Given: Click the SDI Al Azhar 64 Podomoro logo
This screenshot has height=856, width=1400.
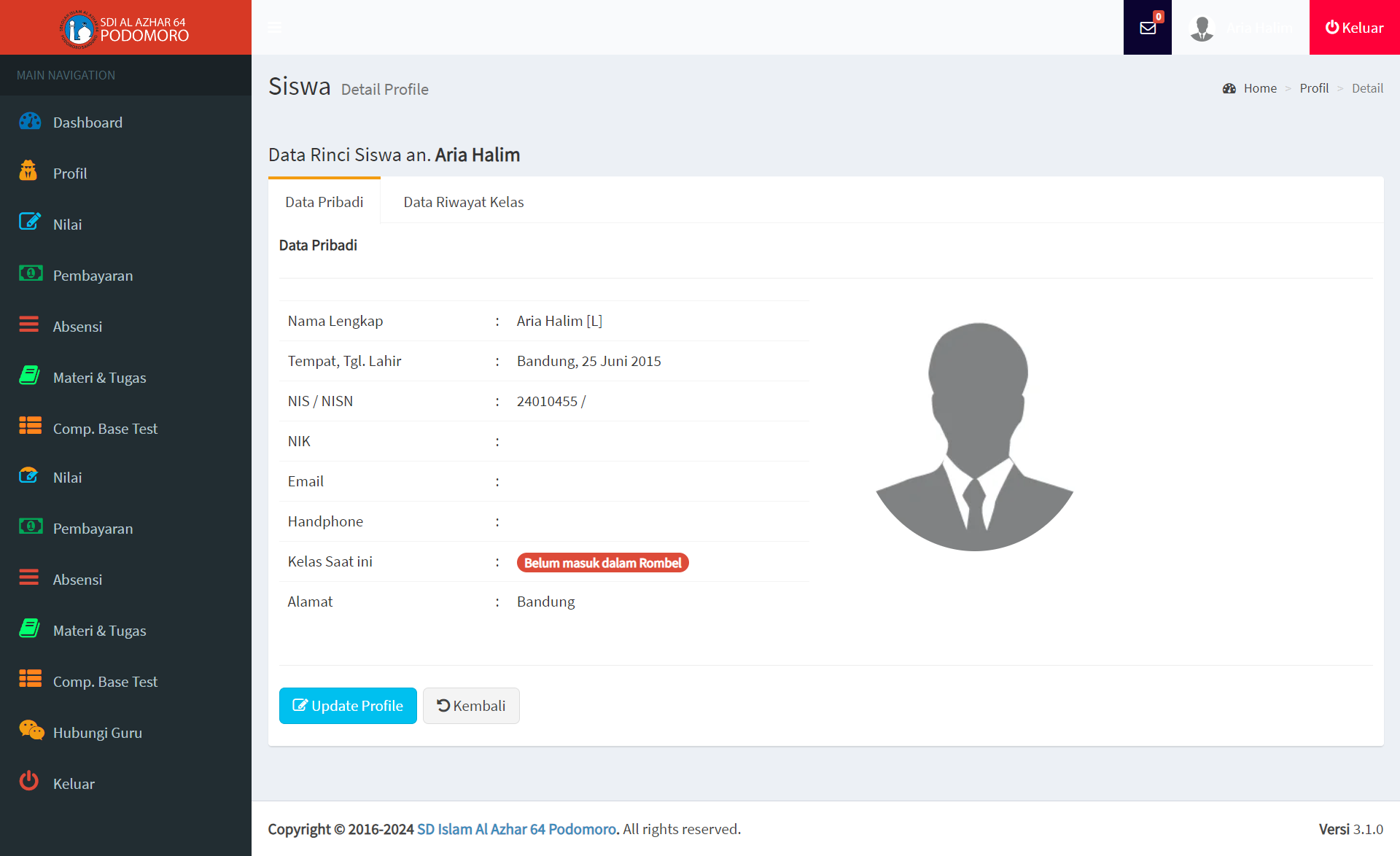Looking at the screenshot, I should [125, 28].
